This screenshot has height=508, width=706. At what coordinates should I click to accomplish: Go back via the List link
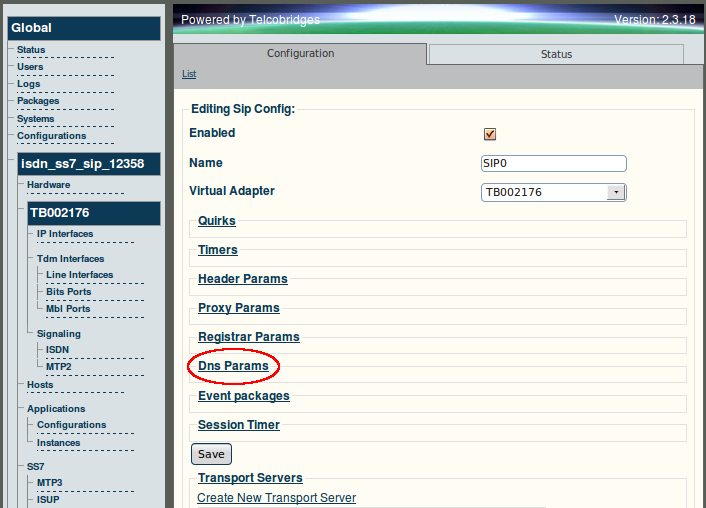189,74
